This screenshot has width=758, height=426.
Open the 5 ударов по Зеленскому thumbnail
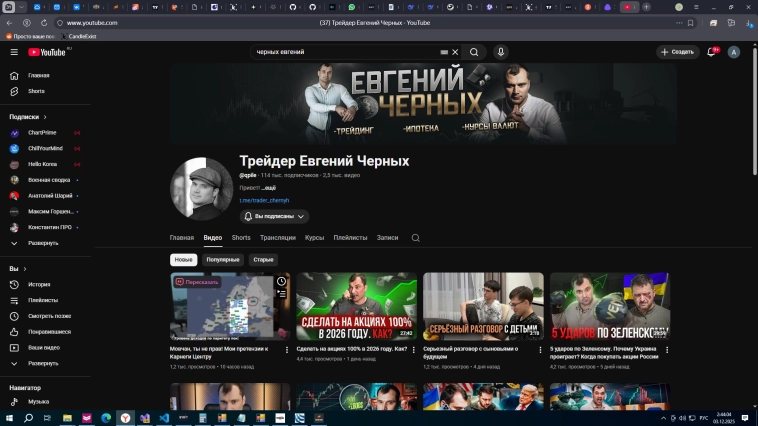coord(610,306)
